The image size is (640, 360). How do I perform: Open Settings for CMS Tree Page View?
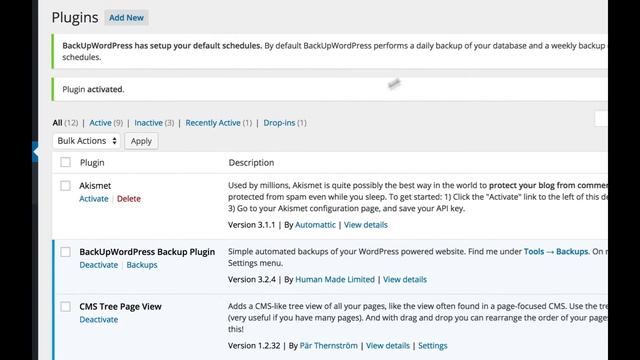click(433, 346)
